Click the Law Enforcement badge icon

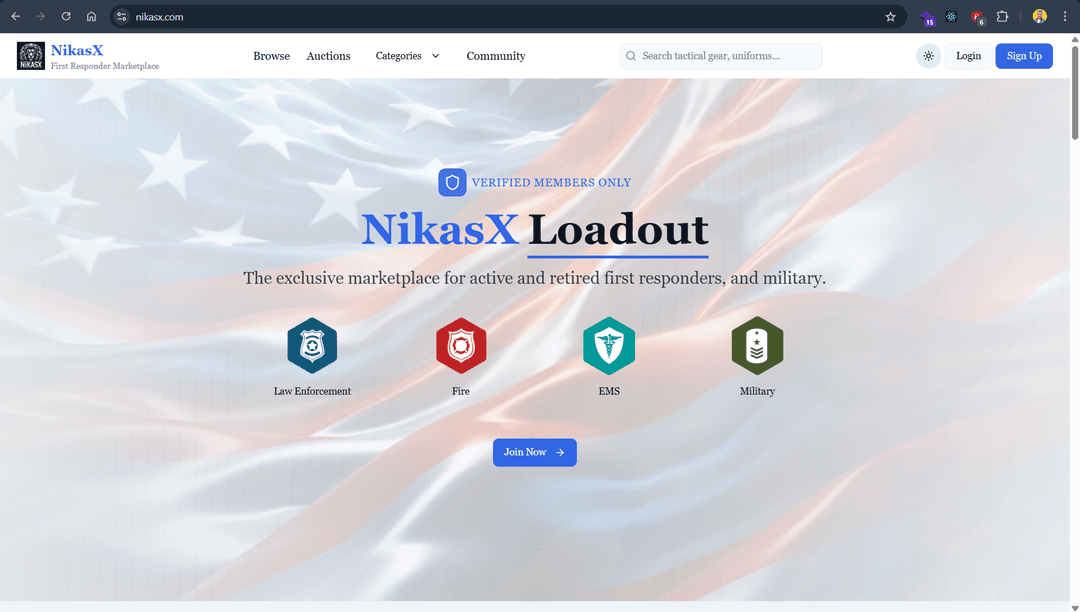[312, 346]
